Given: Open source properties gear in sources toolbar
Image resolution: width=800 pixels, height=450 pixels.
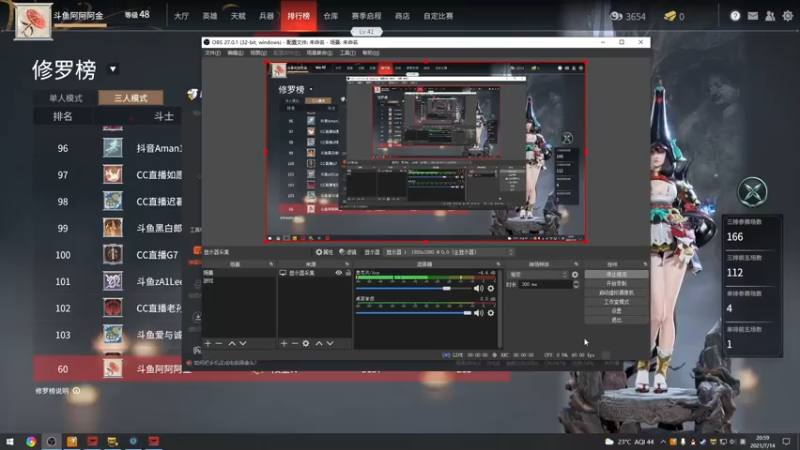Looking at the screenshot, I should pos(306,343).
